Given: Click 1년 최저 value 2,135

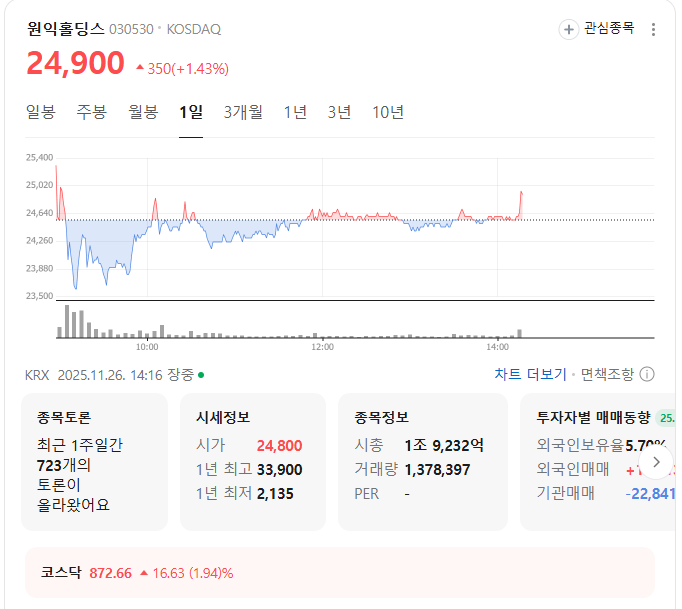Looking at the screenshot, I should click(x=275, y=494).
